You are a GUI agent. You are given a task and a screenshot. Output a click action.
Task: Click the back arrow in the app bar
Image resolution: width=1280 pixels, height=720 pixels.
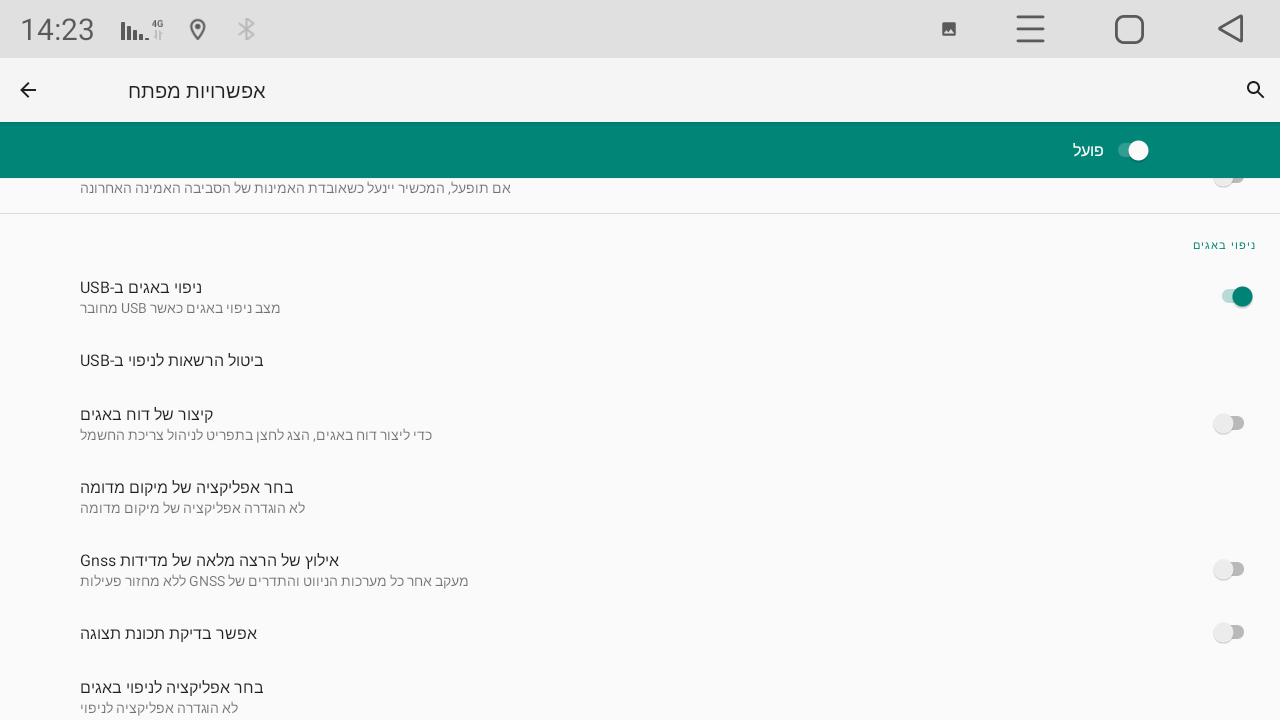pos(28,90)
